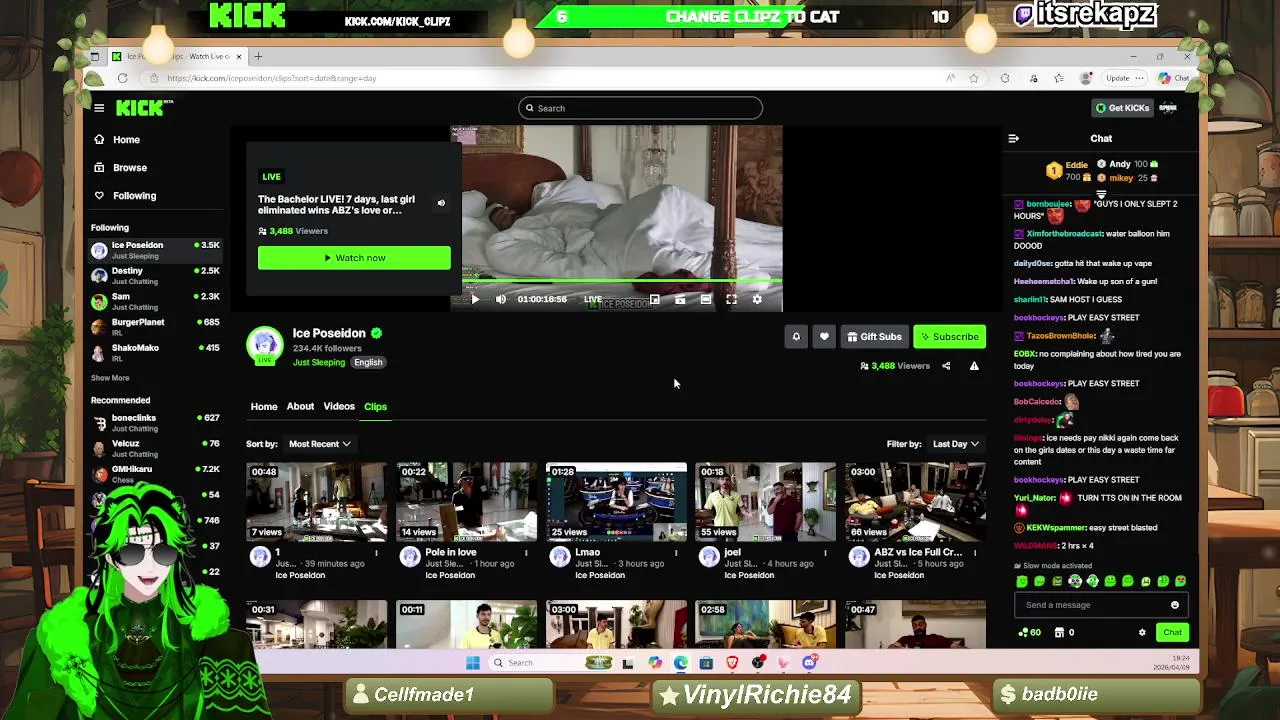
Task: Open the Windows Start button in taskbar
Action: pyautogui.click(x=473, y=662)
